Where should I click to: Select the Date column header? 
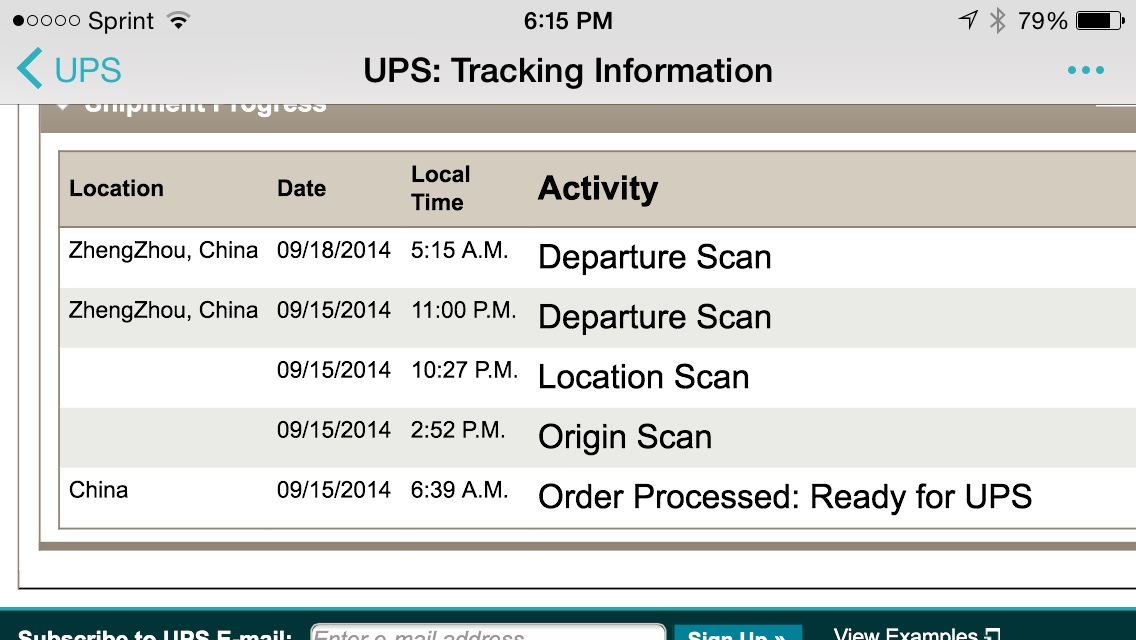[x=301, y=188]
